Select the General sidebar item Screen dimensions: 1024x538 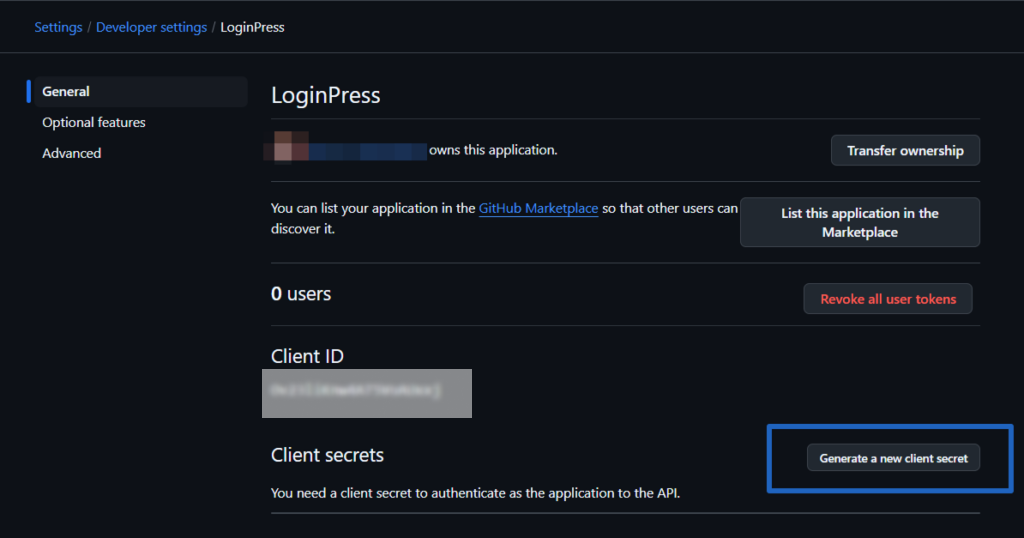click(140, 91)
